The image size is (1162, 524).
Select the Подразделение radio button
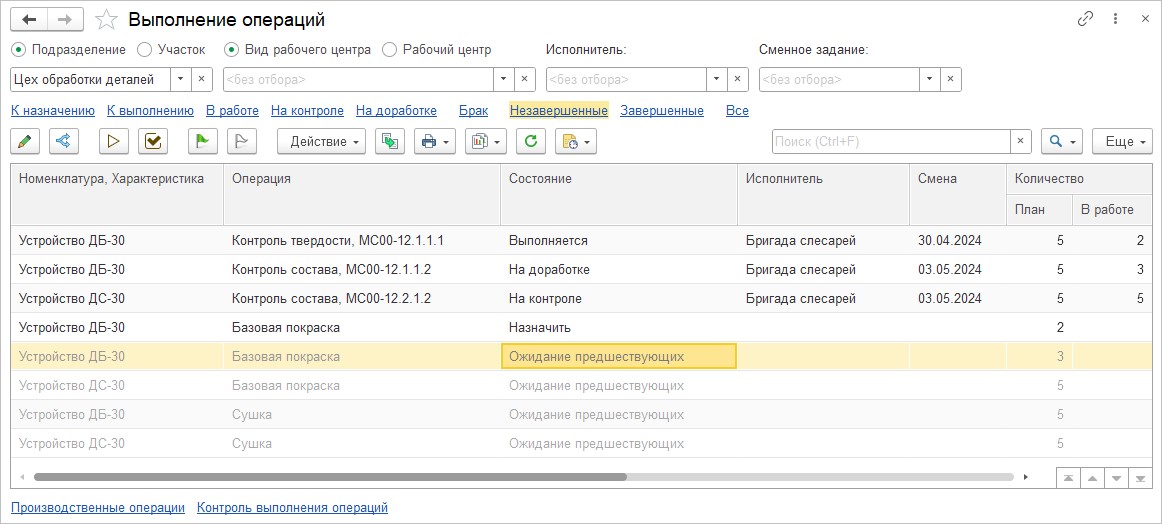point(18,49)
